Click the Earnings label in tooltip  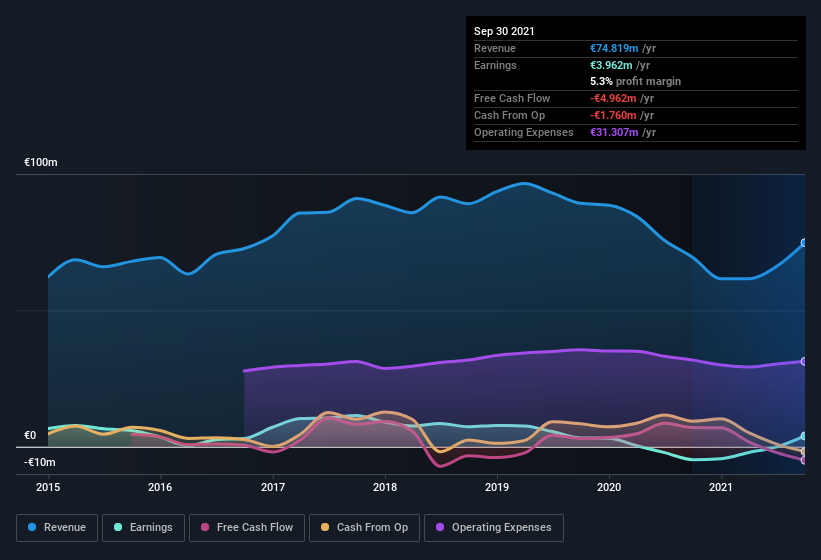point(495,65)
